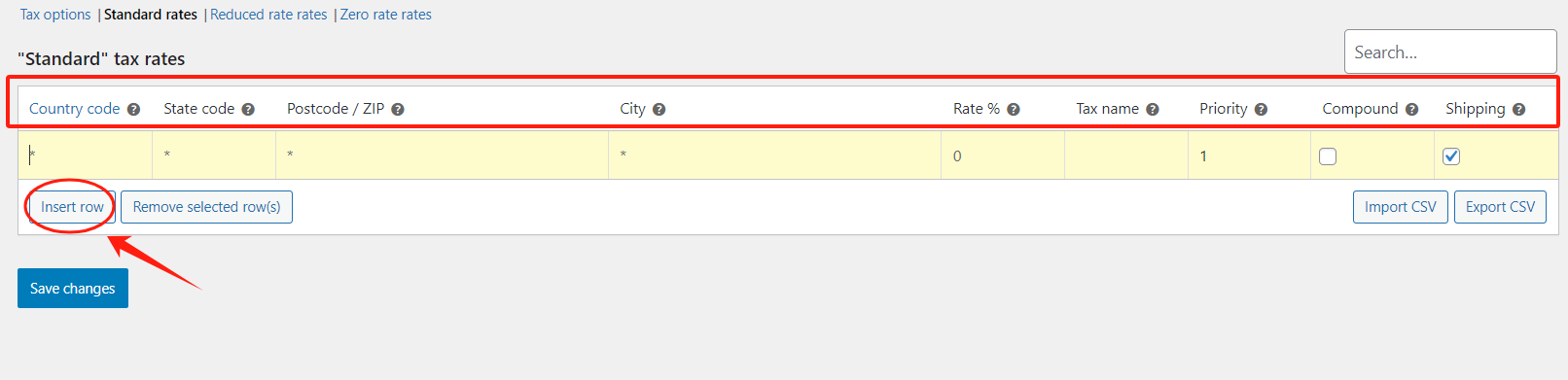The width and height of the screenshot is (1568, 380).
Task: Uncheck the Shipping checkbox in the row
Action: coord(1451,156)
